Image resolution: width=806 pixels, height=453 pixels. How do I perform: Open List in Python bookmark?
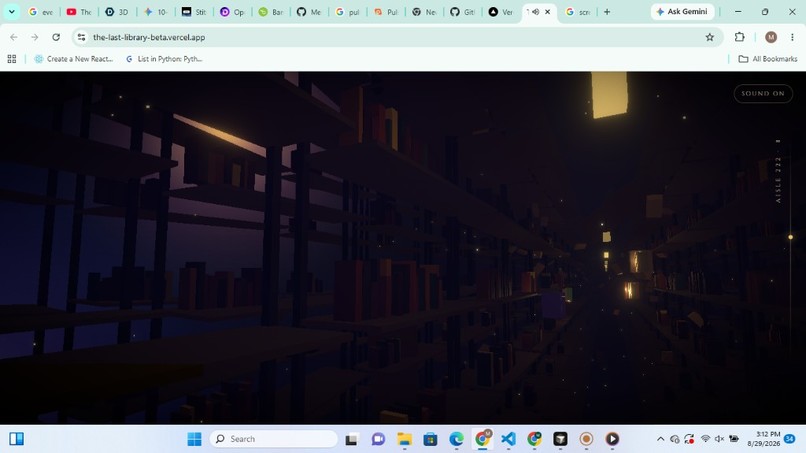point(164,59)
